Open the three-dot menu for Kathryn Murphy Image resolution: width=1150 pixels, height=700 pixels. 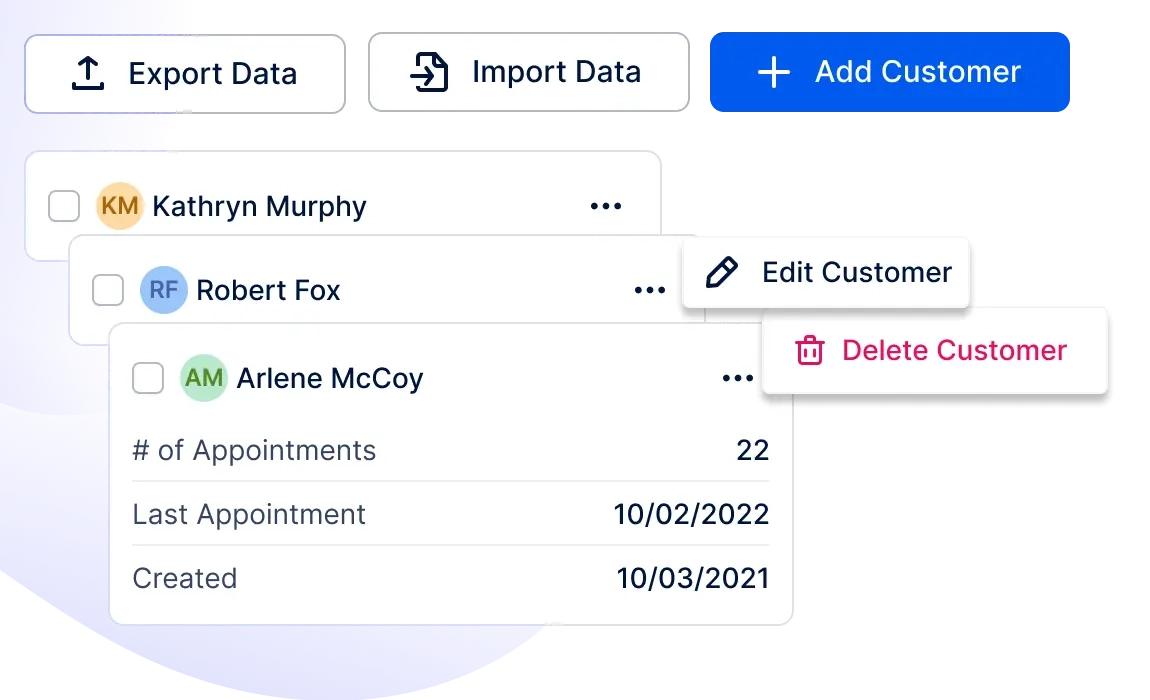pos(606,206)
